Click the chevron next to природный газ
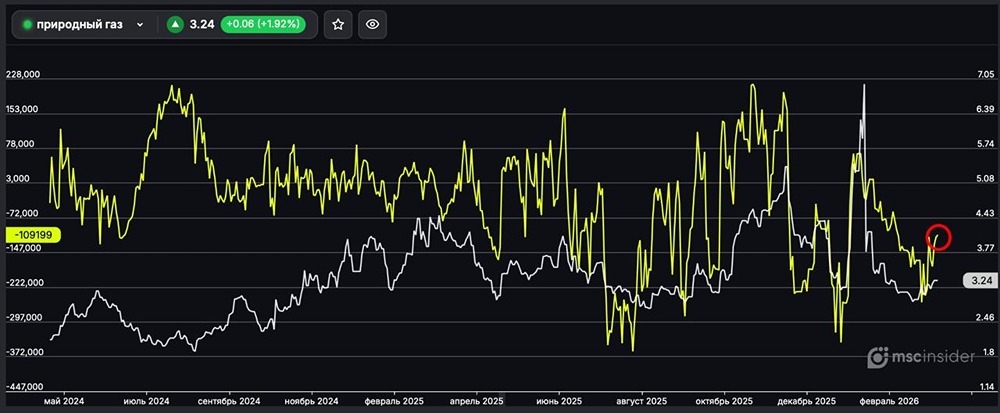The width and height of the screenshot is (1000, 413). pos(140,25)
